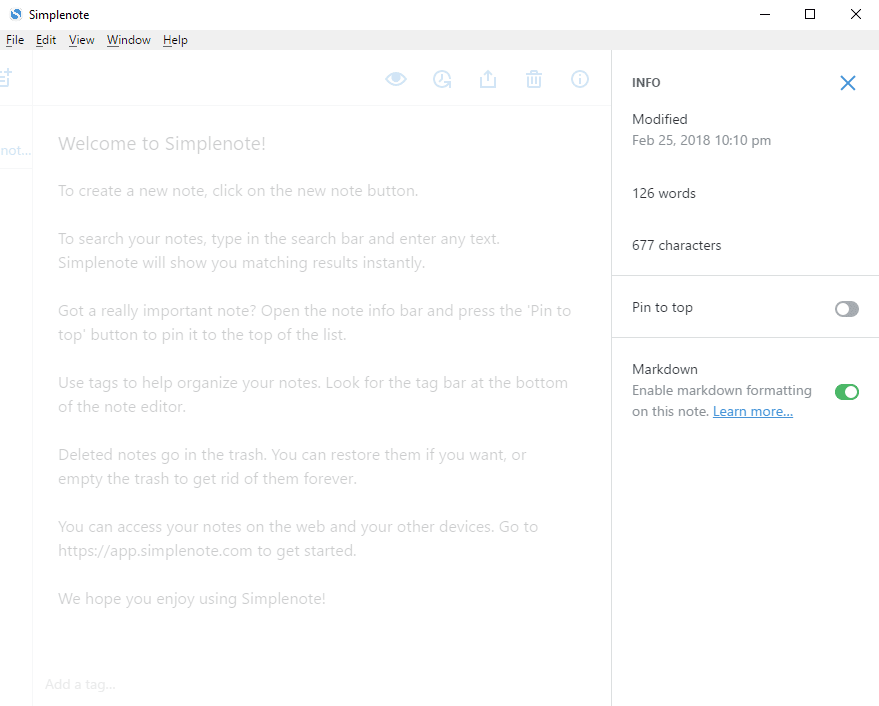Open the Edit menu
This screenshot has width=879, height=706.
click(45, 40)
